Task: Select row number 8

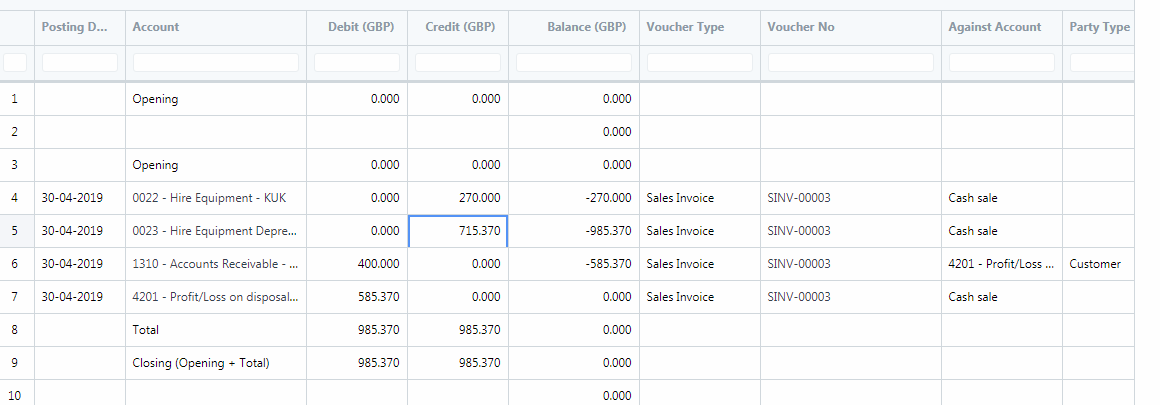Action: [17, 329]
